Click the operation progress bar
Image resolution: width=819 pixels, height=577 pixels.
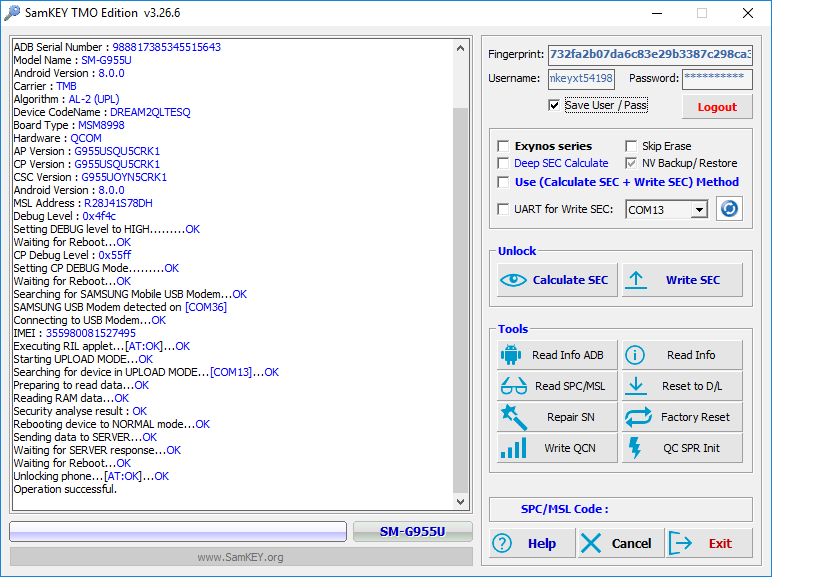(x=178, y=532)
